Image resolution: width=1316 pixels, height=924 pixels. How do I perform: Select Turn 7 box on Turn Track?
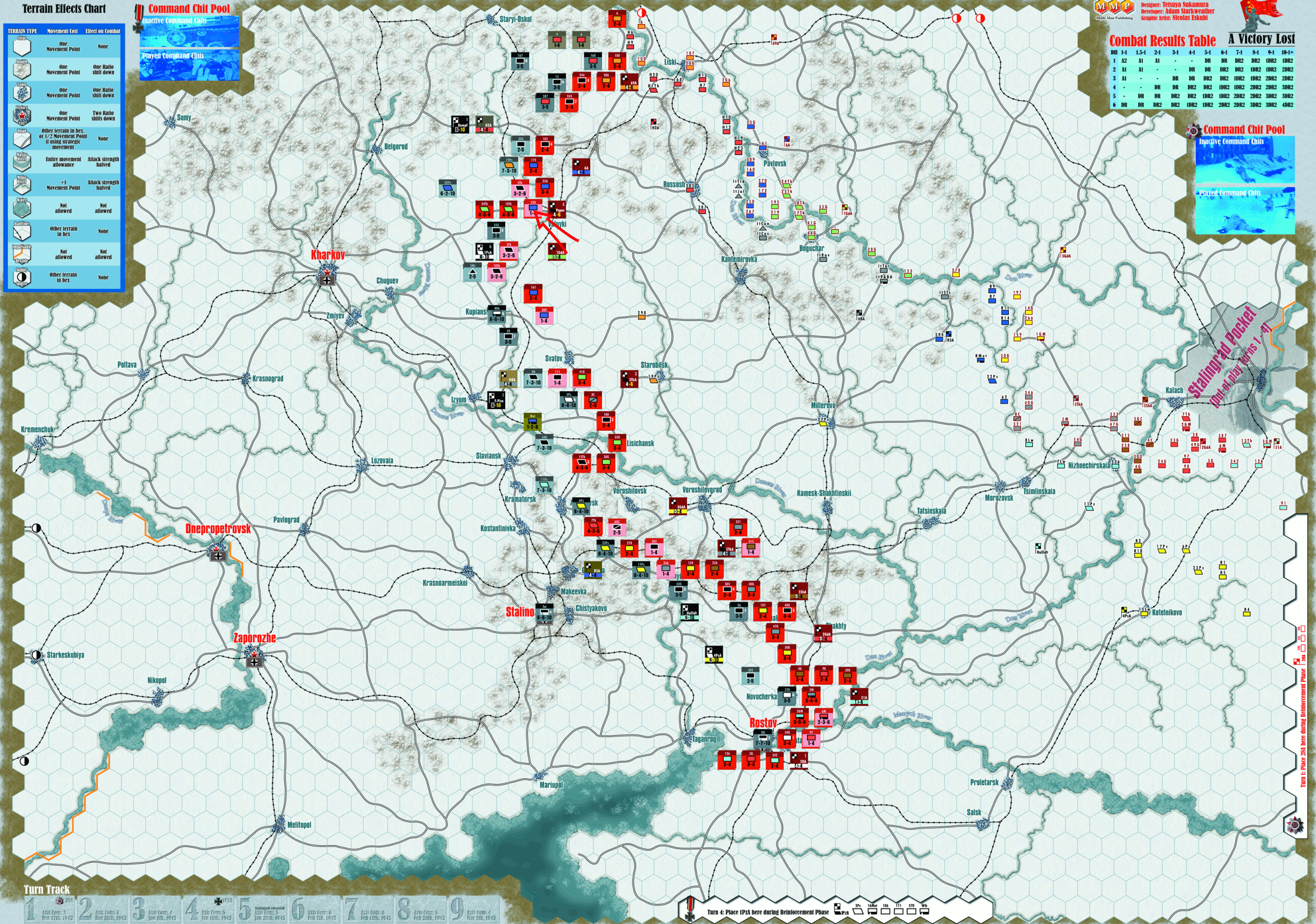point(368,910)
